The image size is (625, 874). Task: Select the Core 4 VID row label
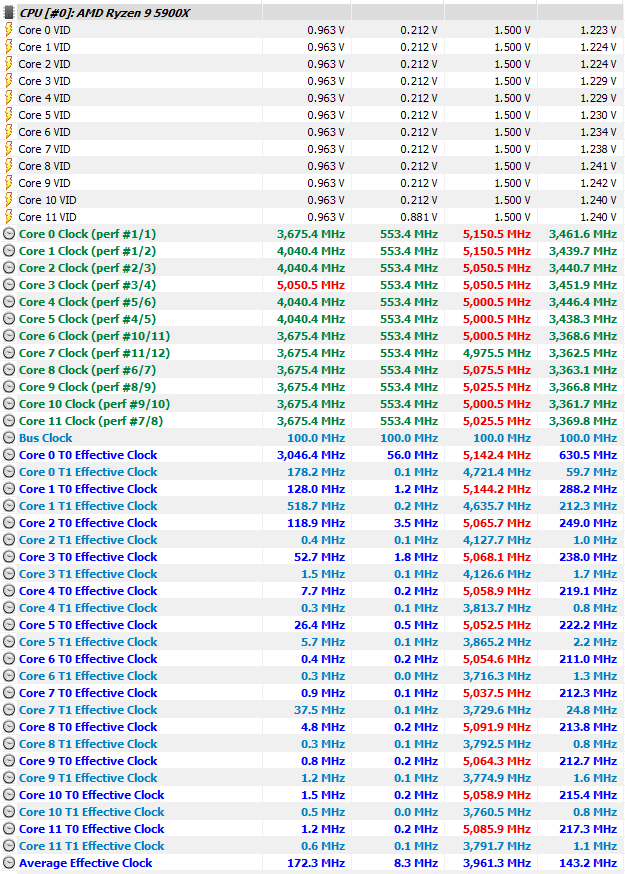45,98
